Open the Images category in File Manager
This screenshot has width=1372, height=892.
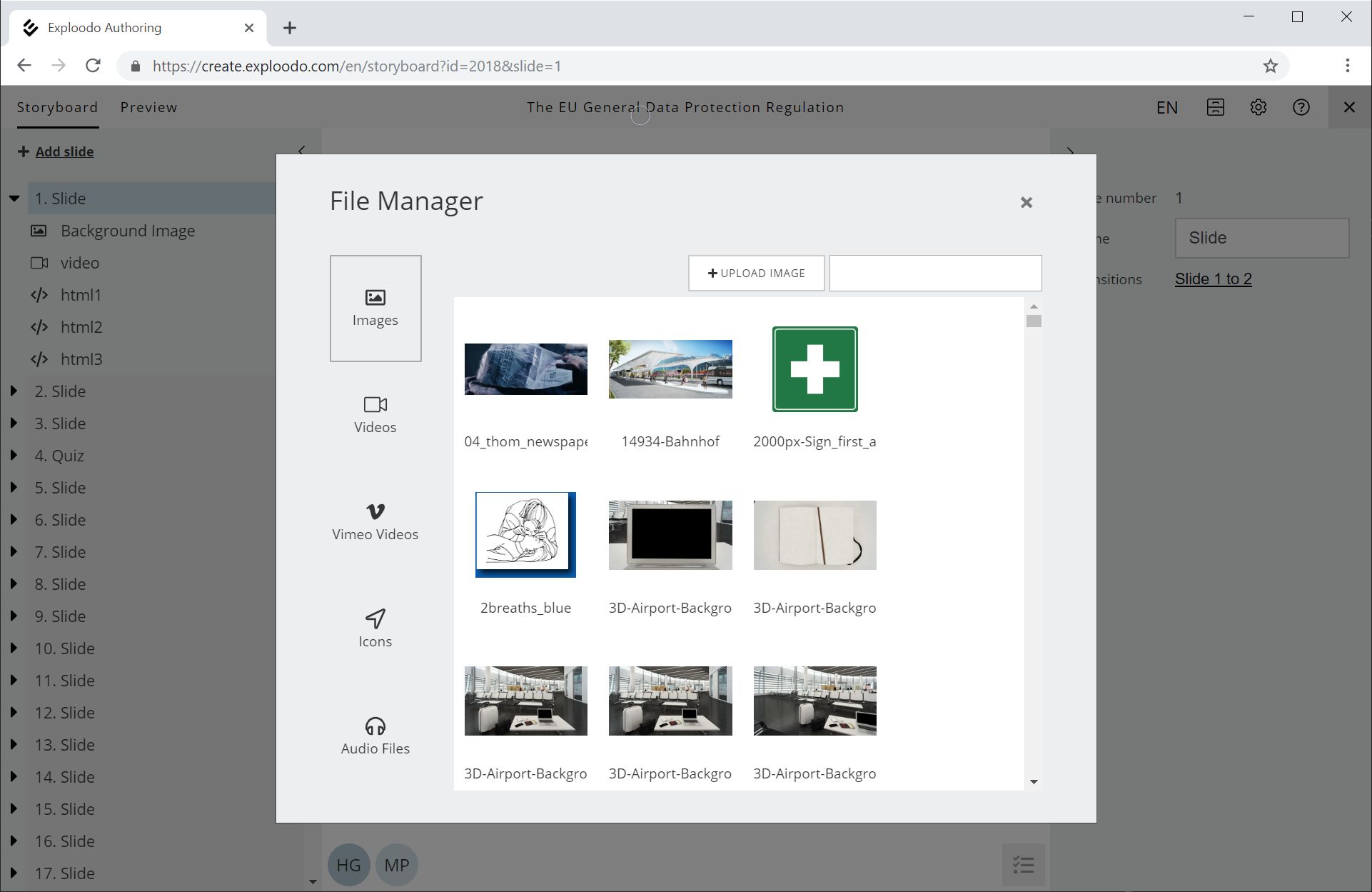[x=375, y=308]
